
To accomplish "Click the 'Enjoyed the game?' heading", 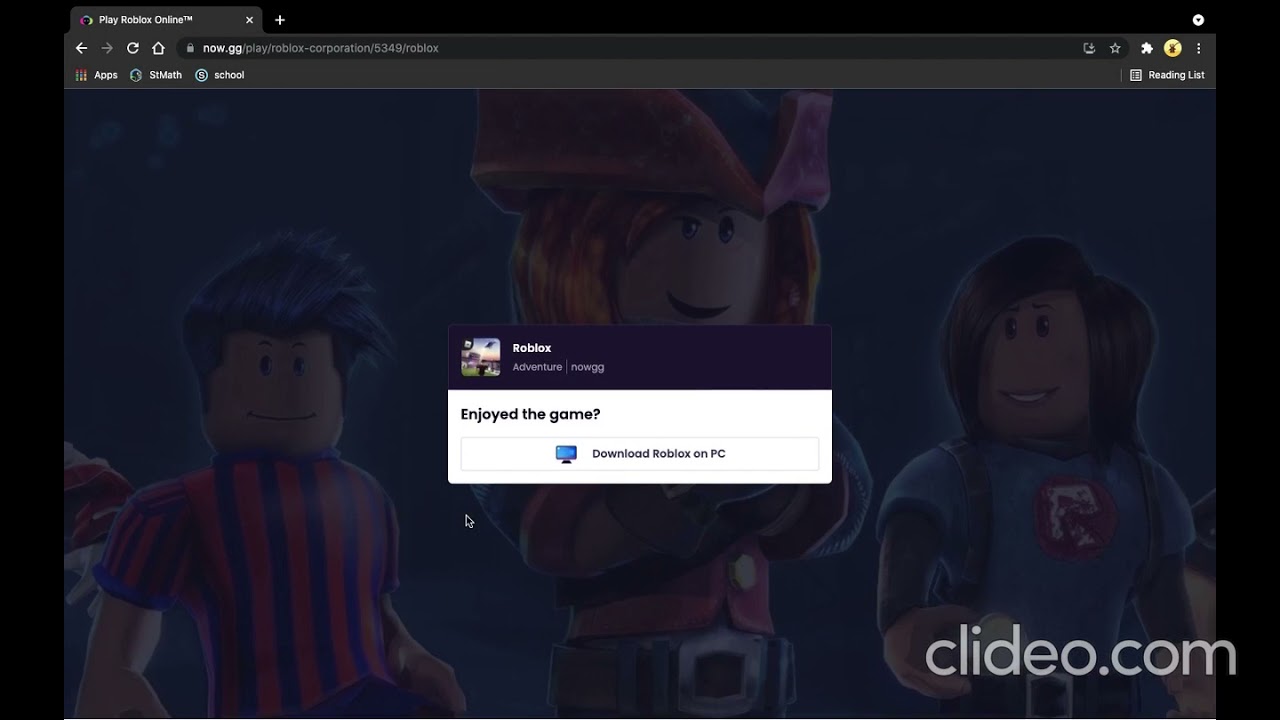I will pyautogui.click(x=530, y=414).
